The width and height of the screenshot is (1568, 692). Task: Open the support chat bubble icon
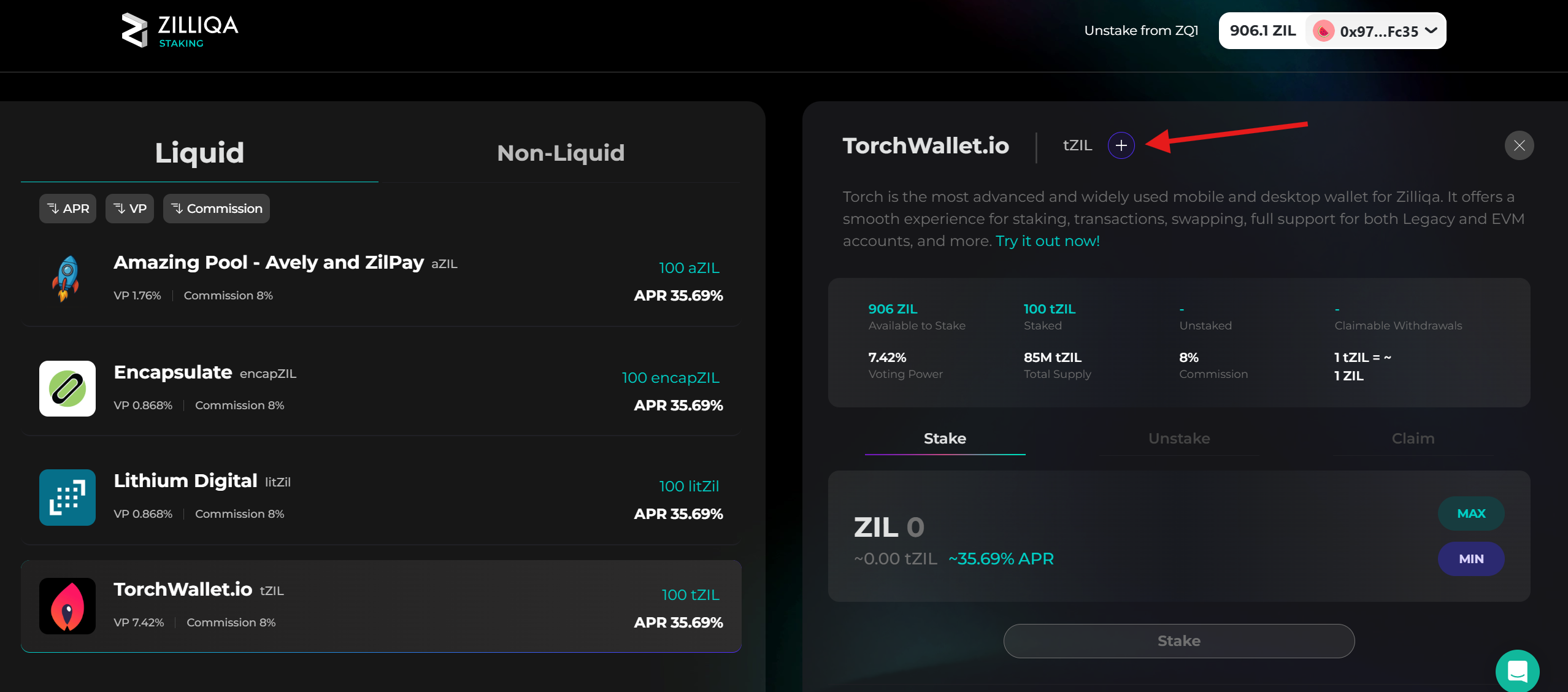1517,671
